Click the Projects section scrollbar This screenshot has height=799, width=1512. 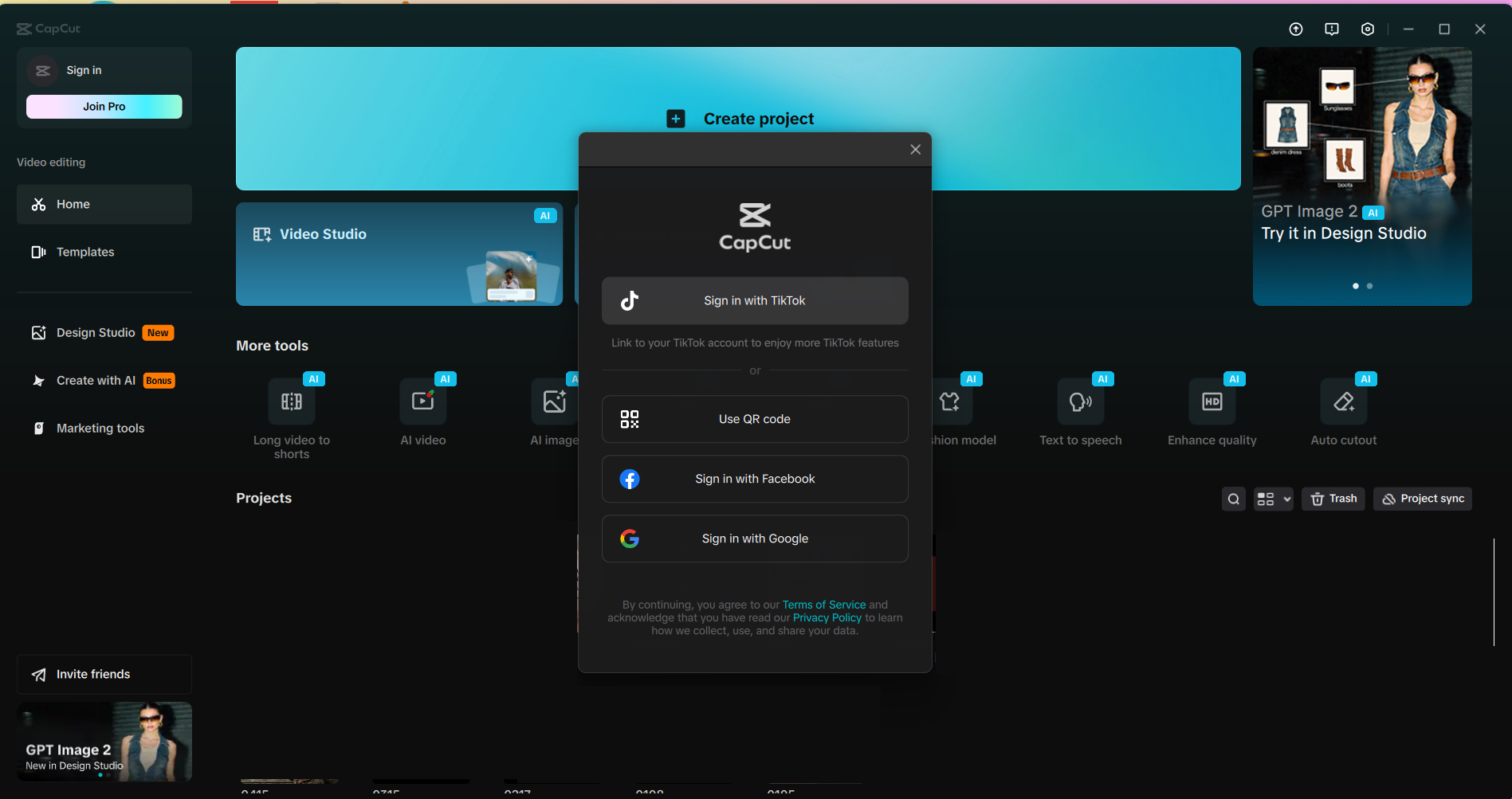tap(1494, 592)
